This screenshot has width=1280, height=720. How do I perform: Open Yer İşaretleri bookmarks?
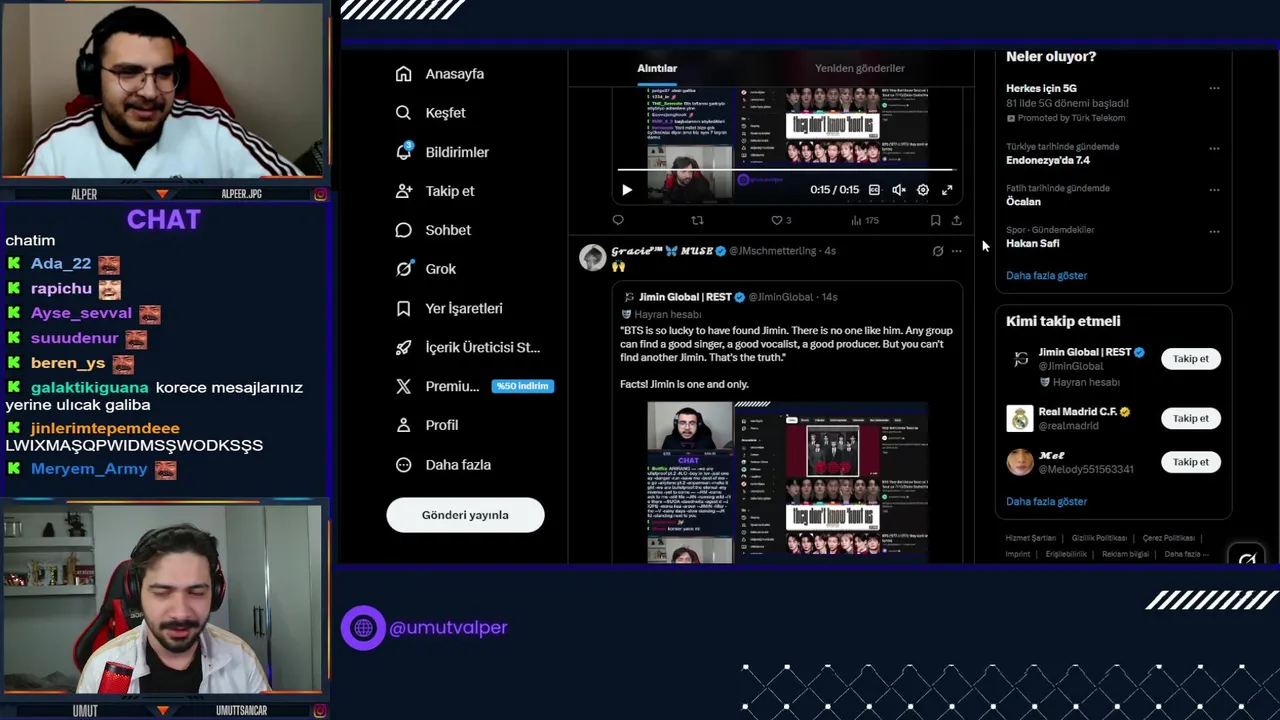(x=449, y=308)
